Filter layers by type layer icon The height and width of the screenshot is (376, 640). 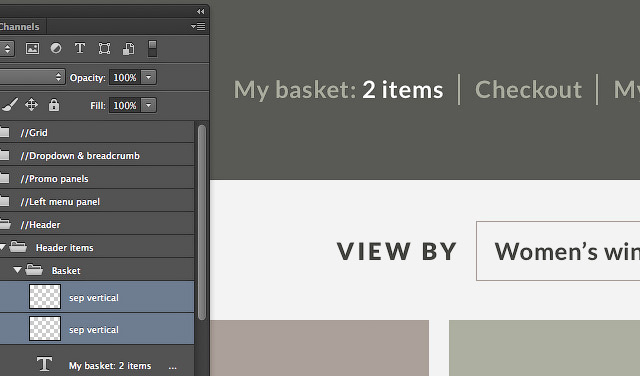[80, 48]
